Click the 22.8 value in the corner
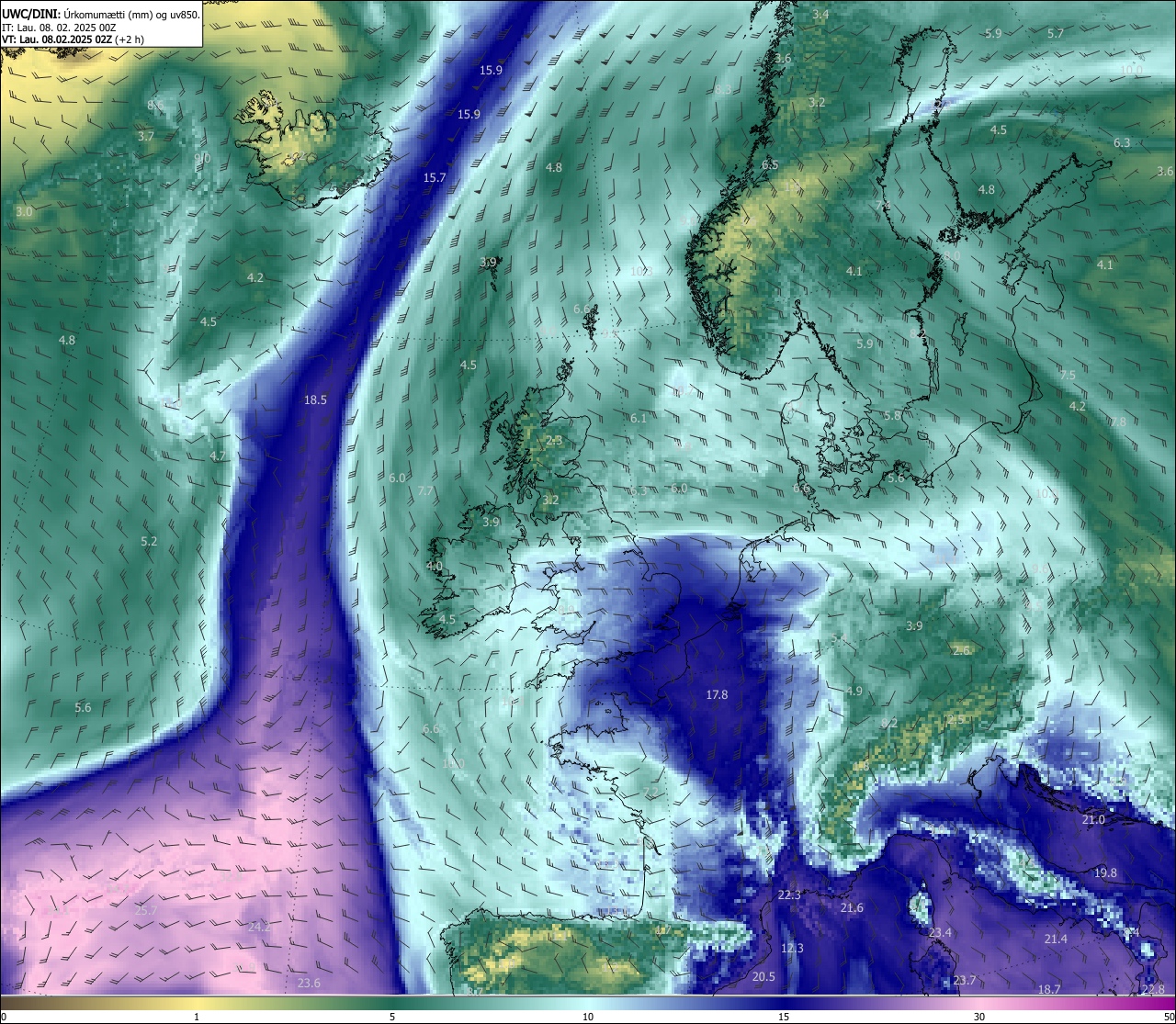Viewport: 1176px width, 1024px height. click(x=1153, y=988)
